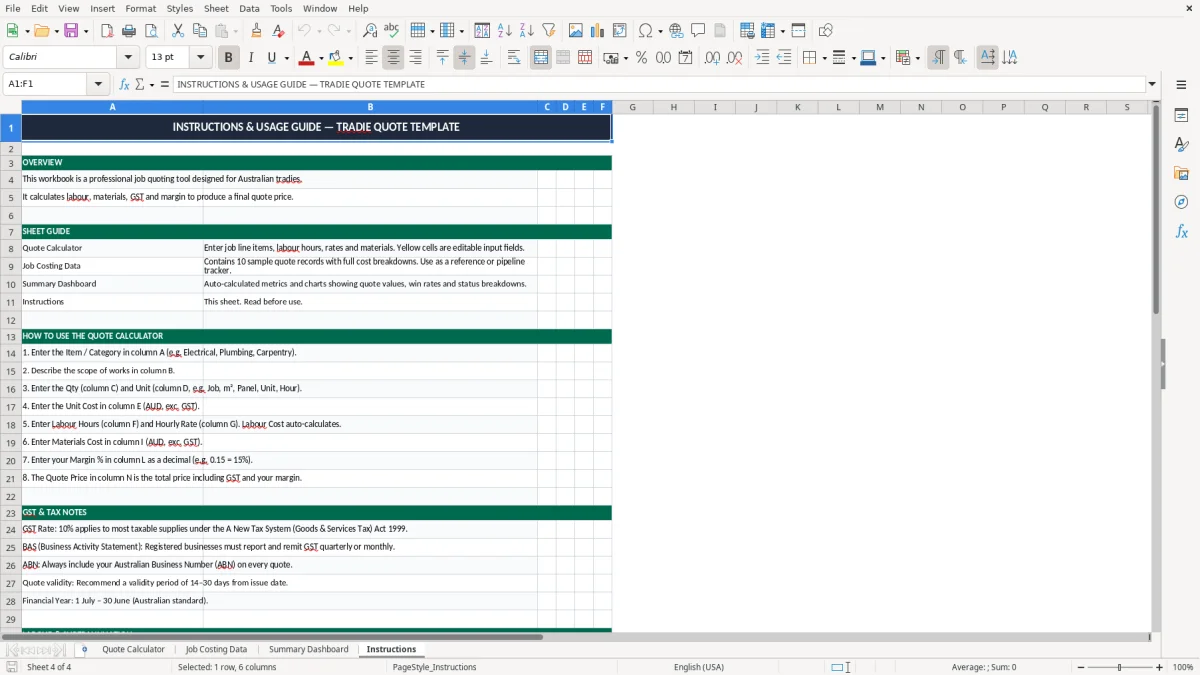Image resolution: width=1200 pixels, height=675 pixels.
Task: Click the sidebar settings hamburger button
Action: 1181,85
